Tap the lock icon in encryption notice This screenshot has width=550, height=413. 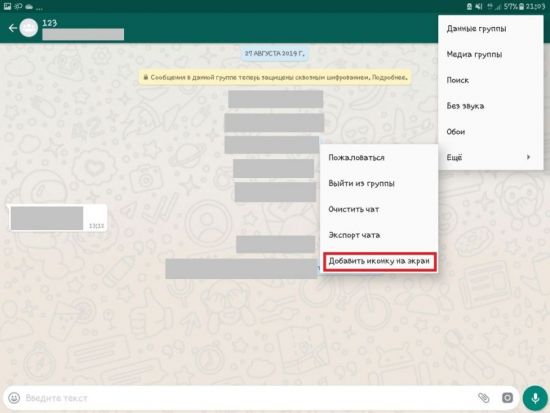pyautogui.click(x=146, y=77)
